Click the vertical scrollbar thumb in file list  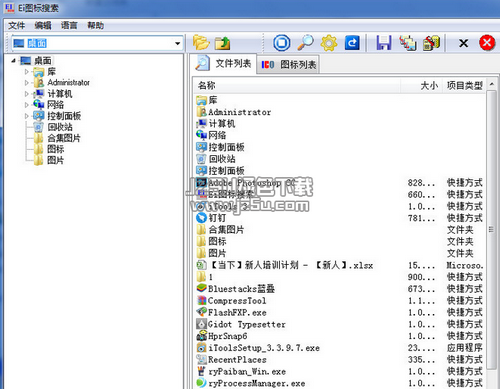tap(492, 229)
